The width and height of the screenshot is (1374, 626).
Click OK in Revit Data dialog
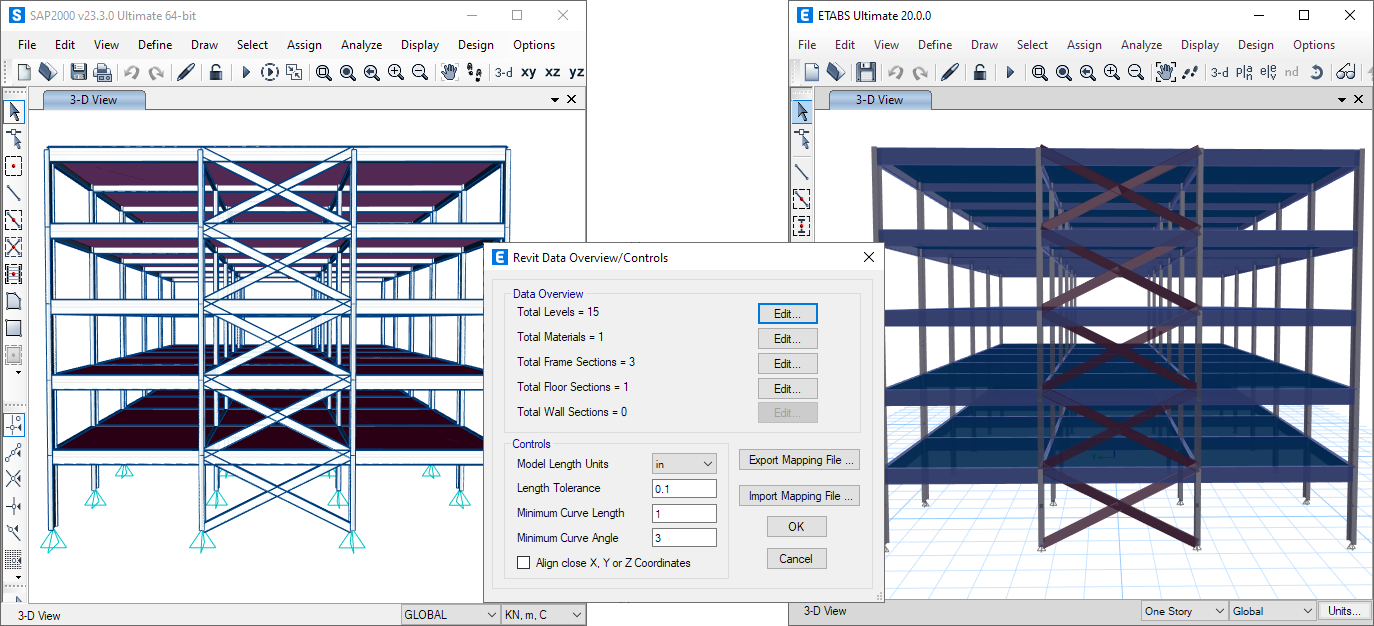(796, 527)
